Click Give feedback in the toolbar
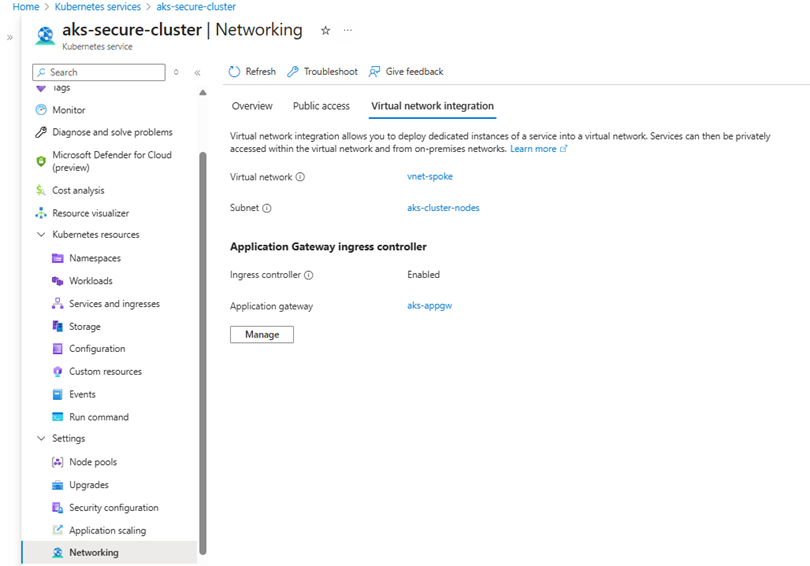Screen dimensions: 810x566 pyautogui.click(x=406, y=72)
